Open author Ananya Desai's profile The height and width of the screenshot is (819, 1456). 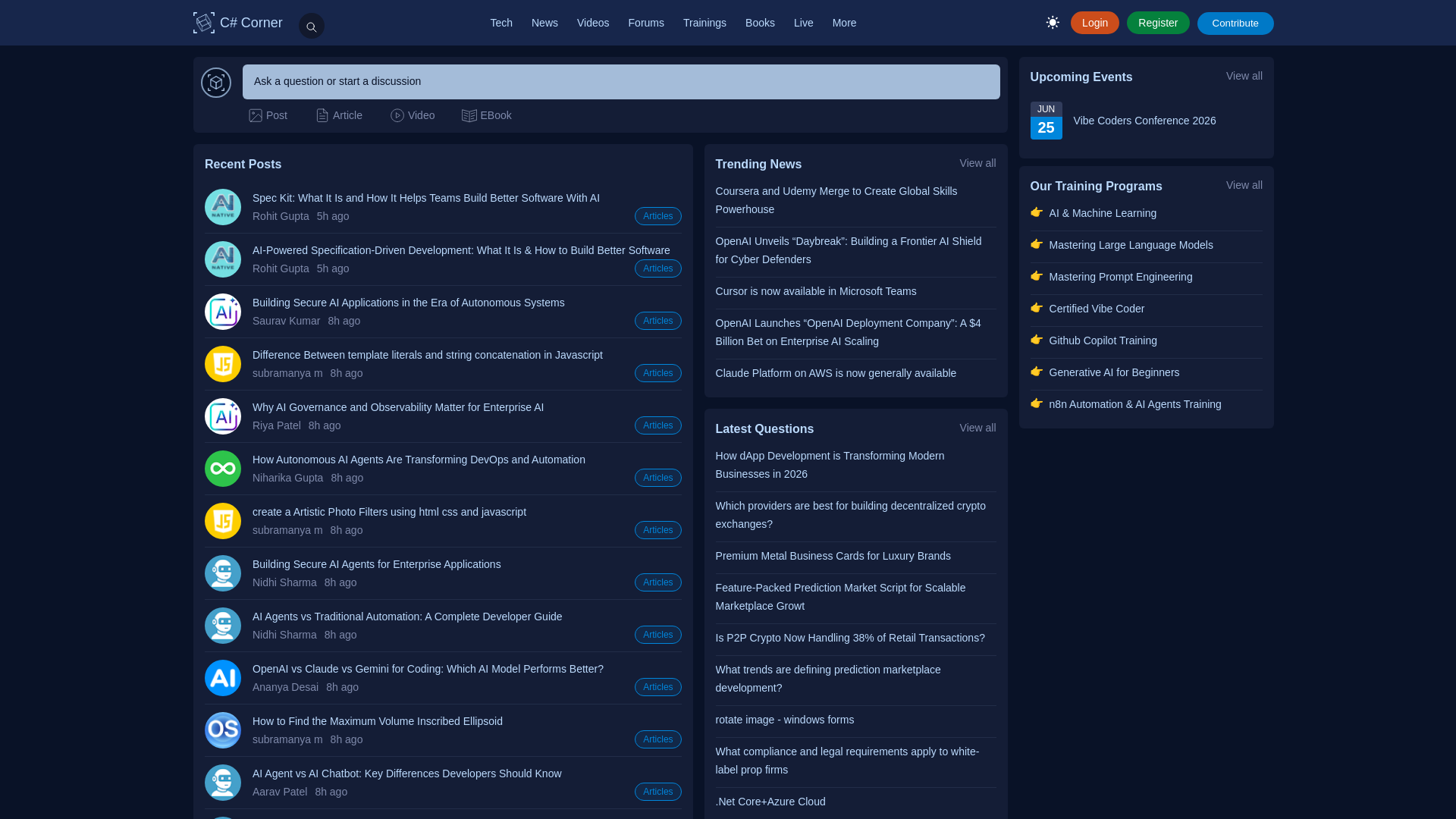point(286,687)
